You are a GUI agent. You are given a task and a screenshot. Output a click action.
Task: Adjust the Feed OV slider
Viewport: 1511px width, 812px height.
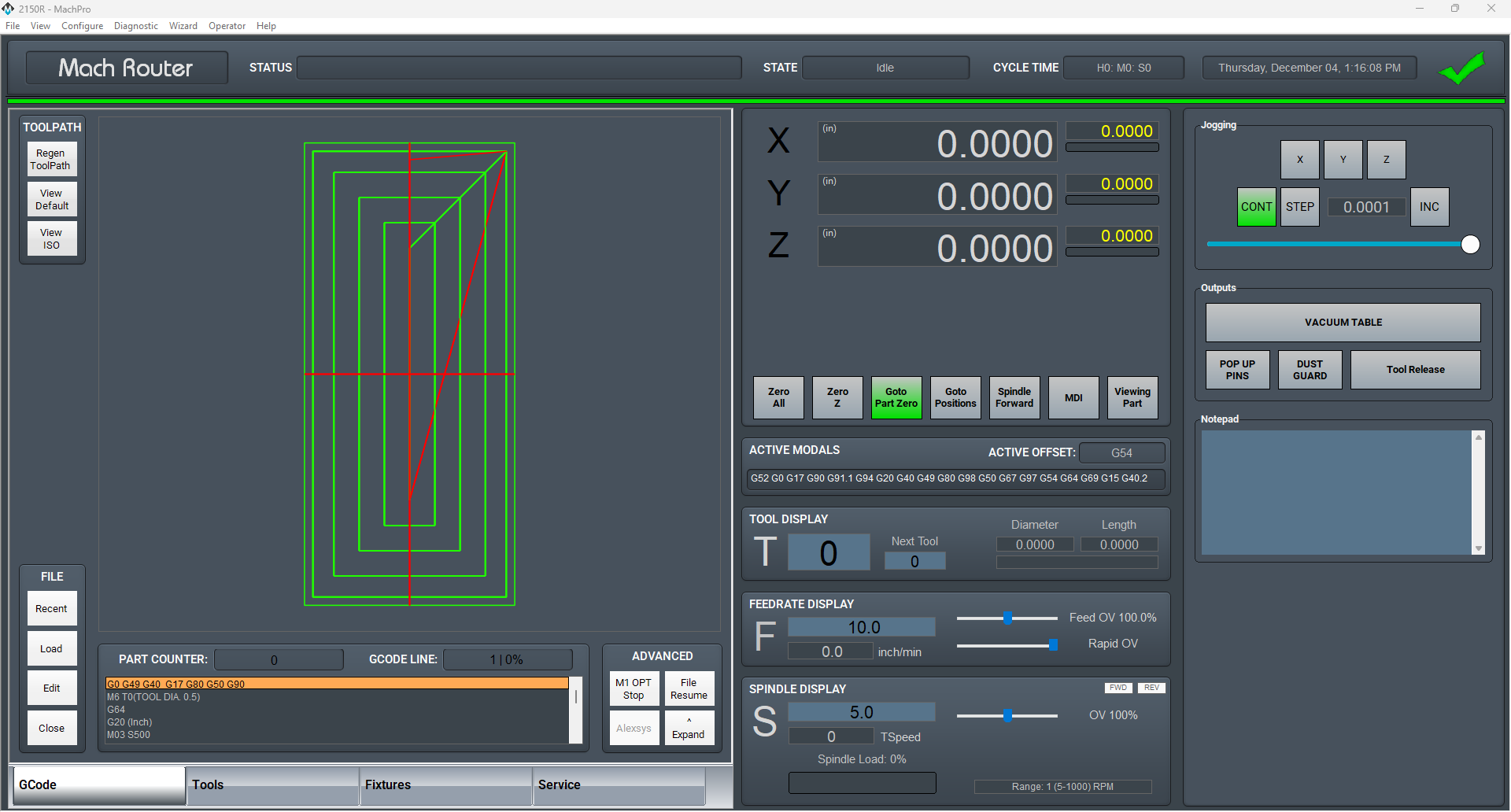[x=1008, y=618]
